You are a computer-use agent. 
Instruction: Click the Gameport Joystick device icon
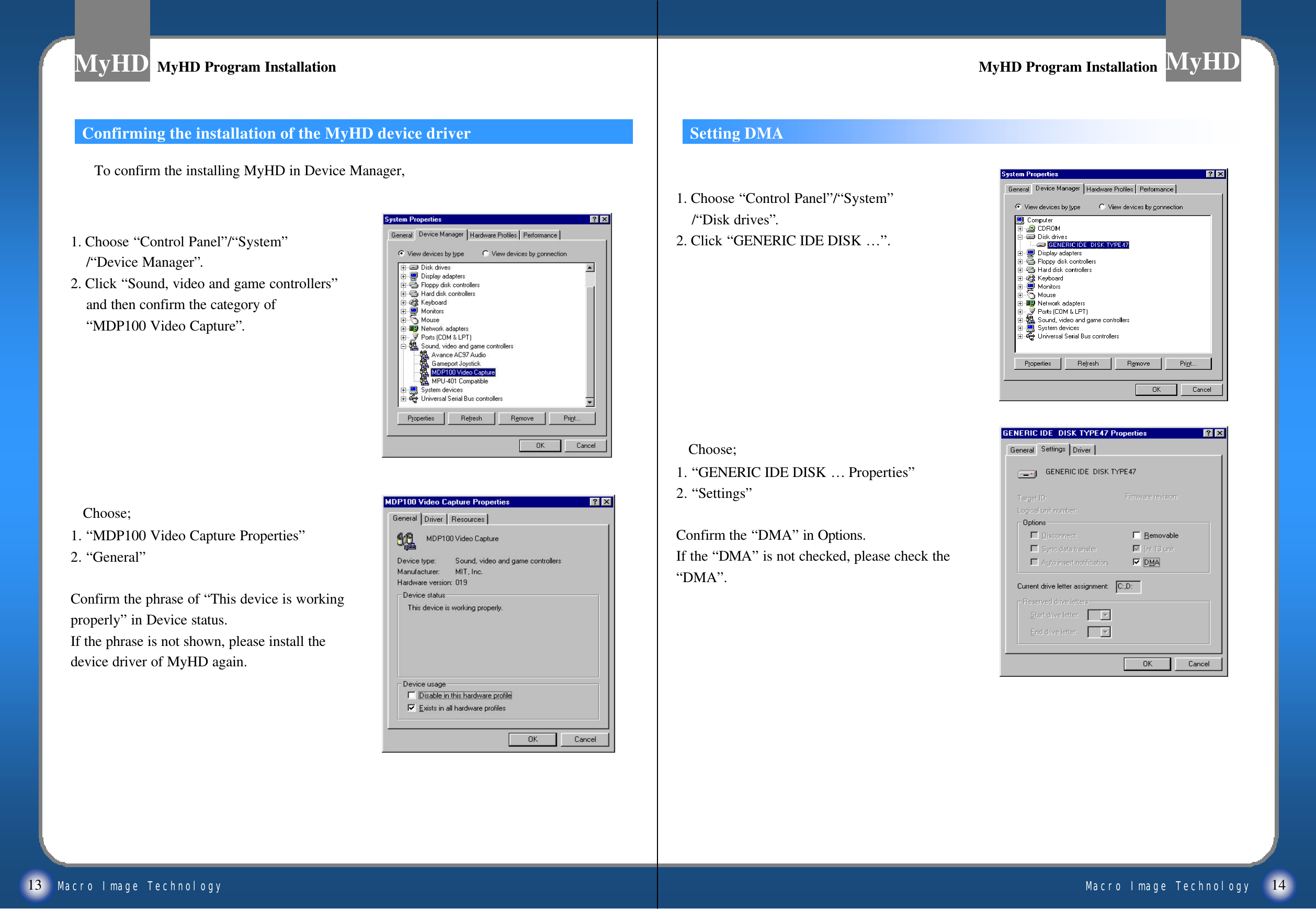(x=424, y=363)
